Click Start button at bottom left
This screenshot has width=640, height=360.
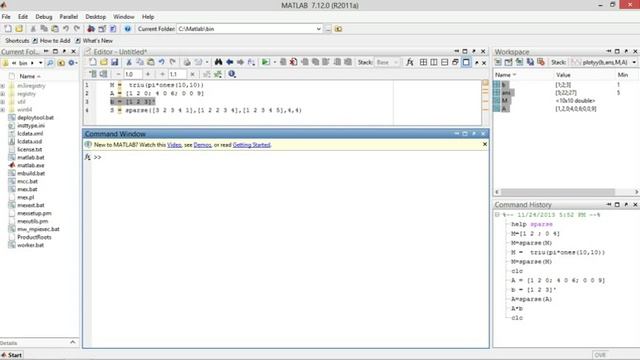click(x=12, y=355)
